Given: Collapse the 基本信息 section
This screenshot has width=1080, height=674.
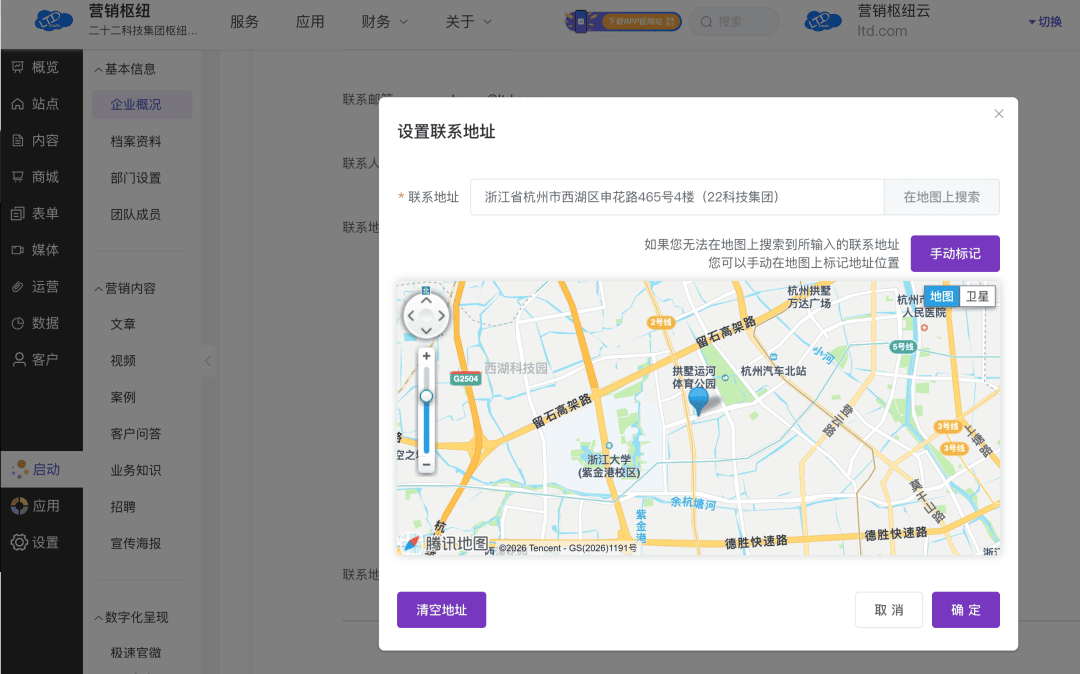Looking at the screenshot, I should [x=125, y=69].
